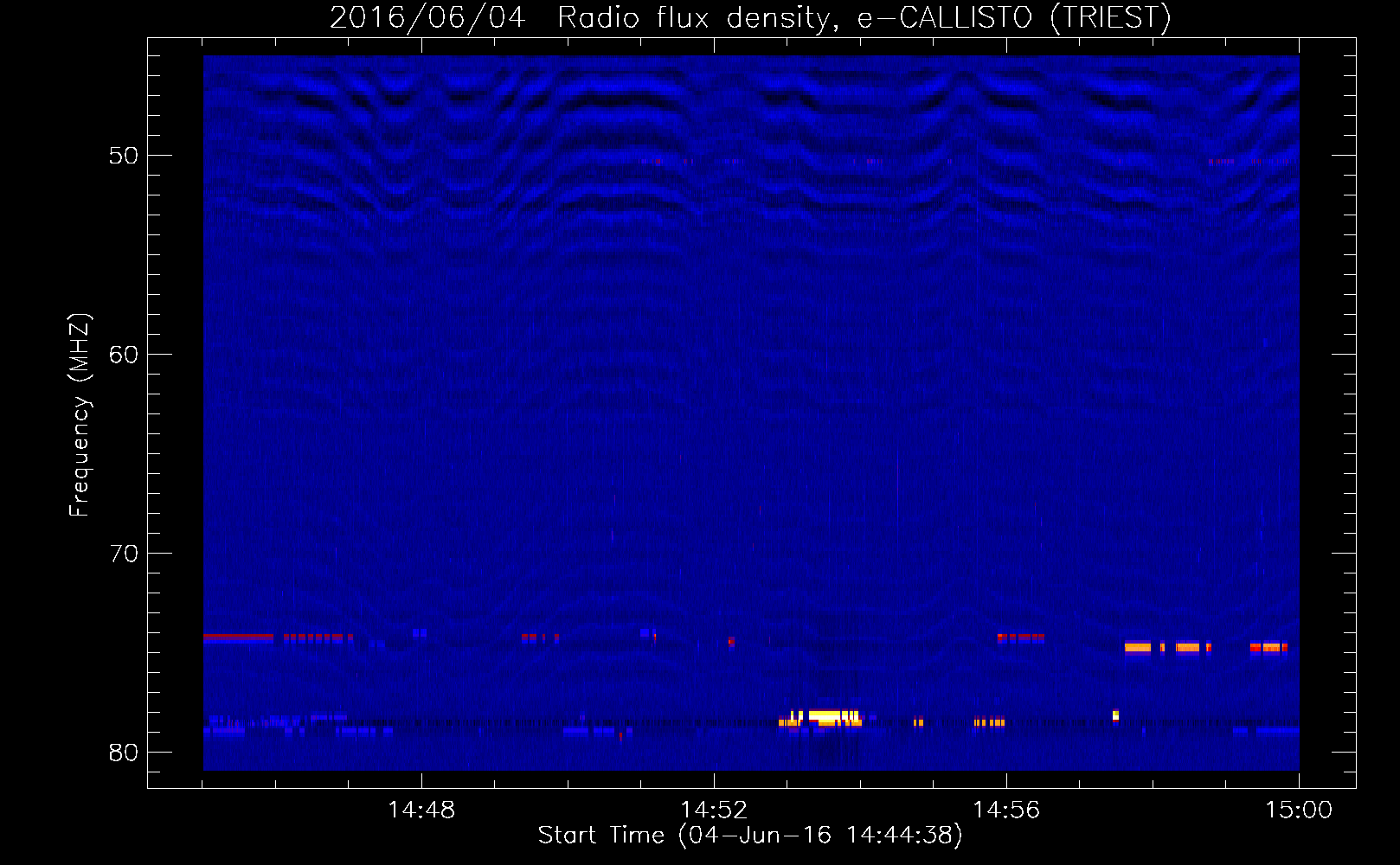The width and height of the screenshot is (1400, 865).
Task: Click the 14:48 time tick label
Action: pos(421,811)
